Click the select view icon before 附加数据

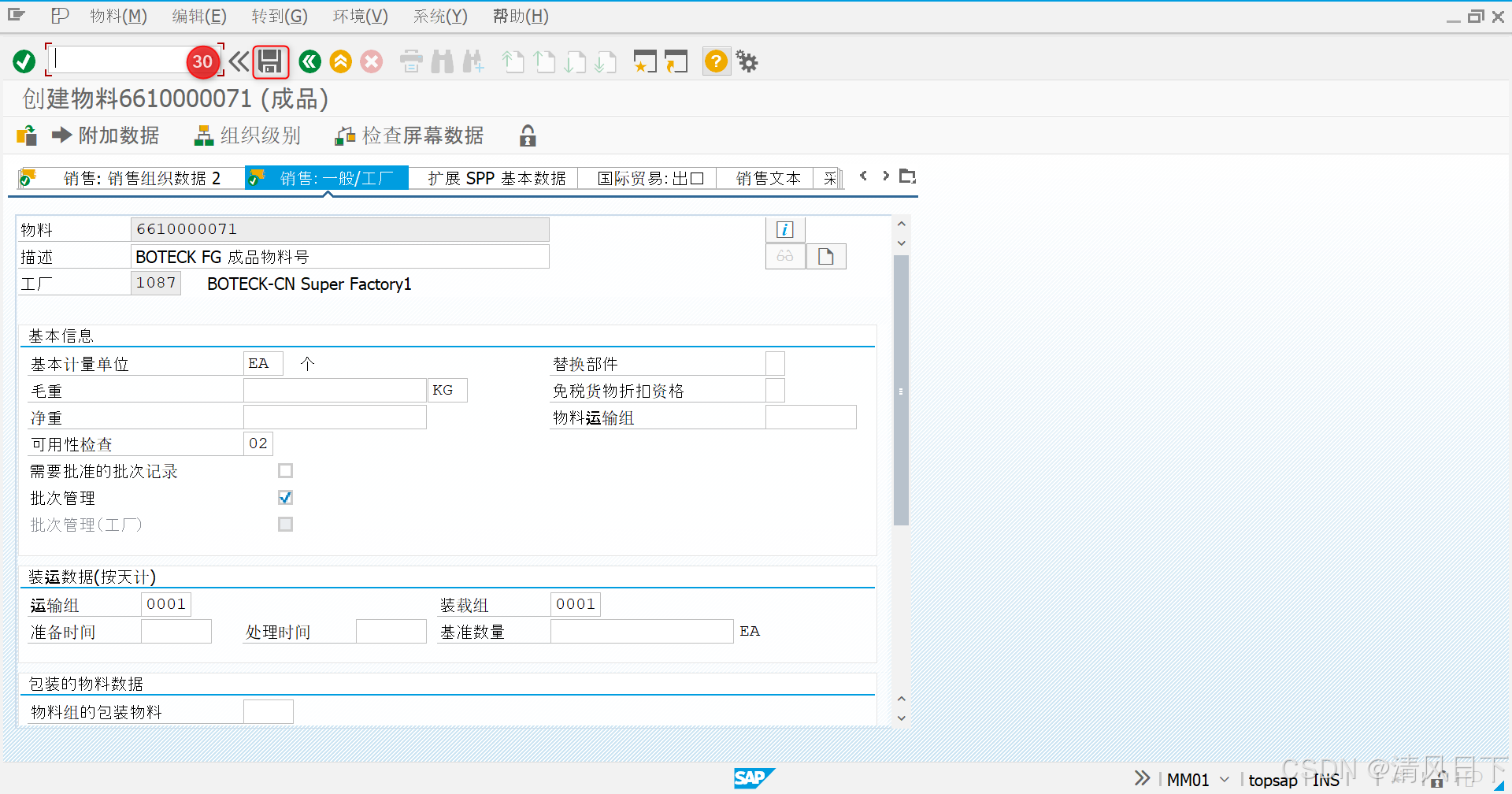27,135
